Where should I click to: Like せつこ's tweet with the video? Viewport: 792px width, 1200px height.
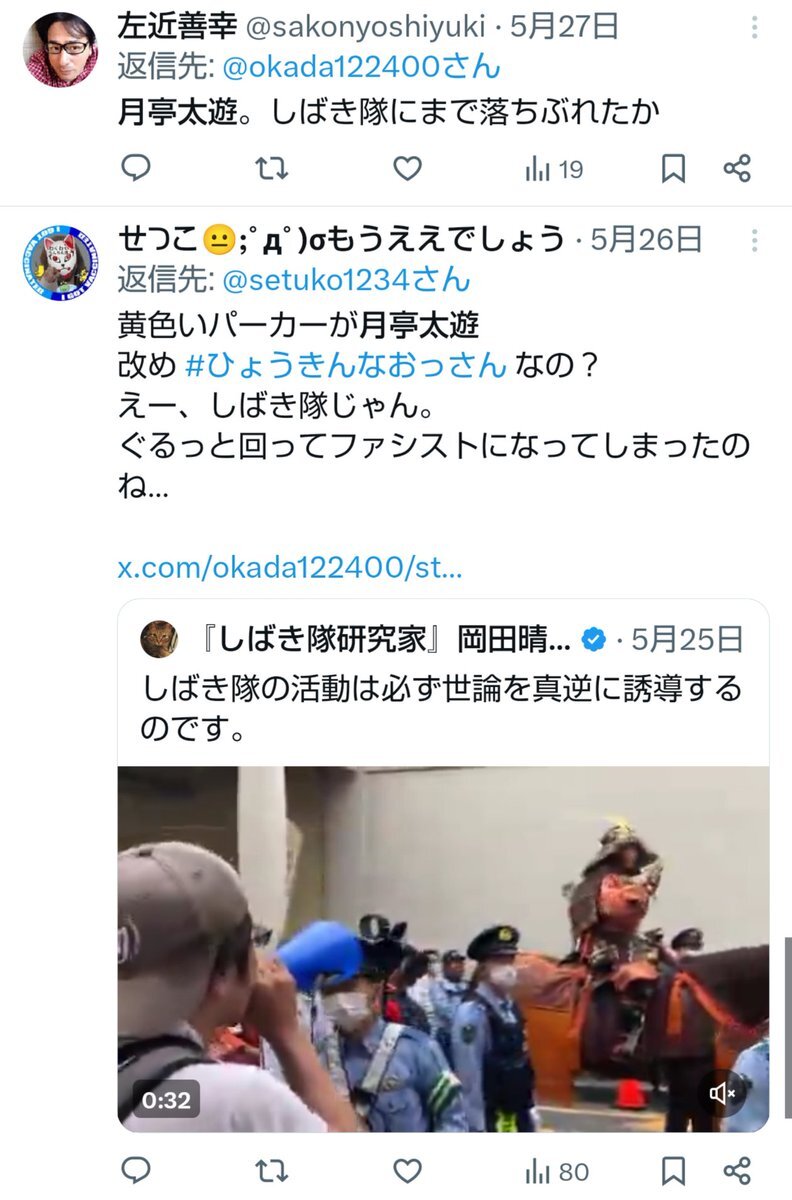pyautogui.click(x=406, y=1170)
